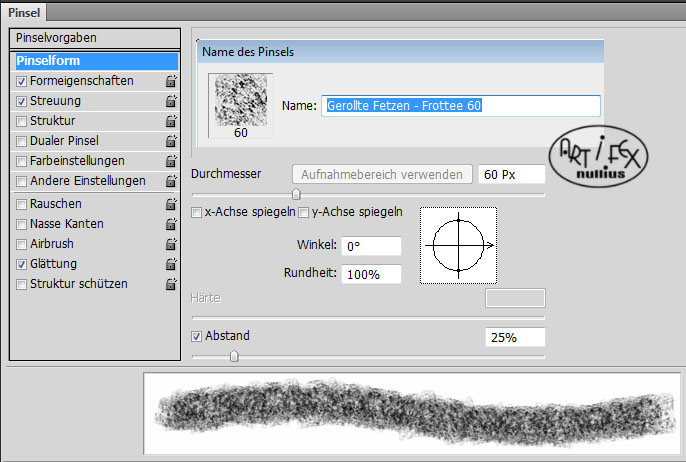Click the brush name input field
Image resolution: width=686 pixels, height=462 pixels.
click(x=461, y=106)
